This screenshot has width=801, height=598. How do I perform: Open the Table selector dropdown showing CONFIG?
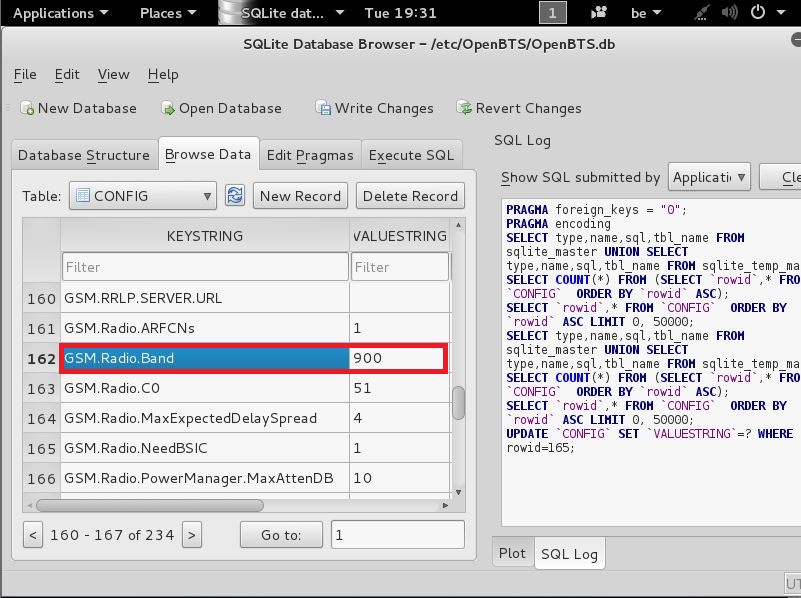(143, 196)
